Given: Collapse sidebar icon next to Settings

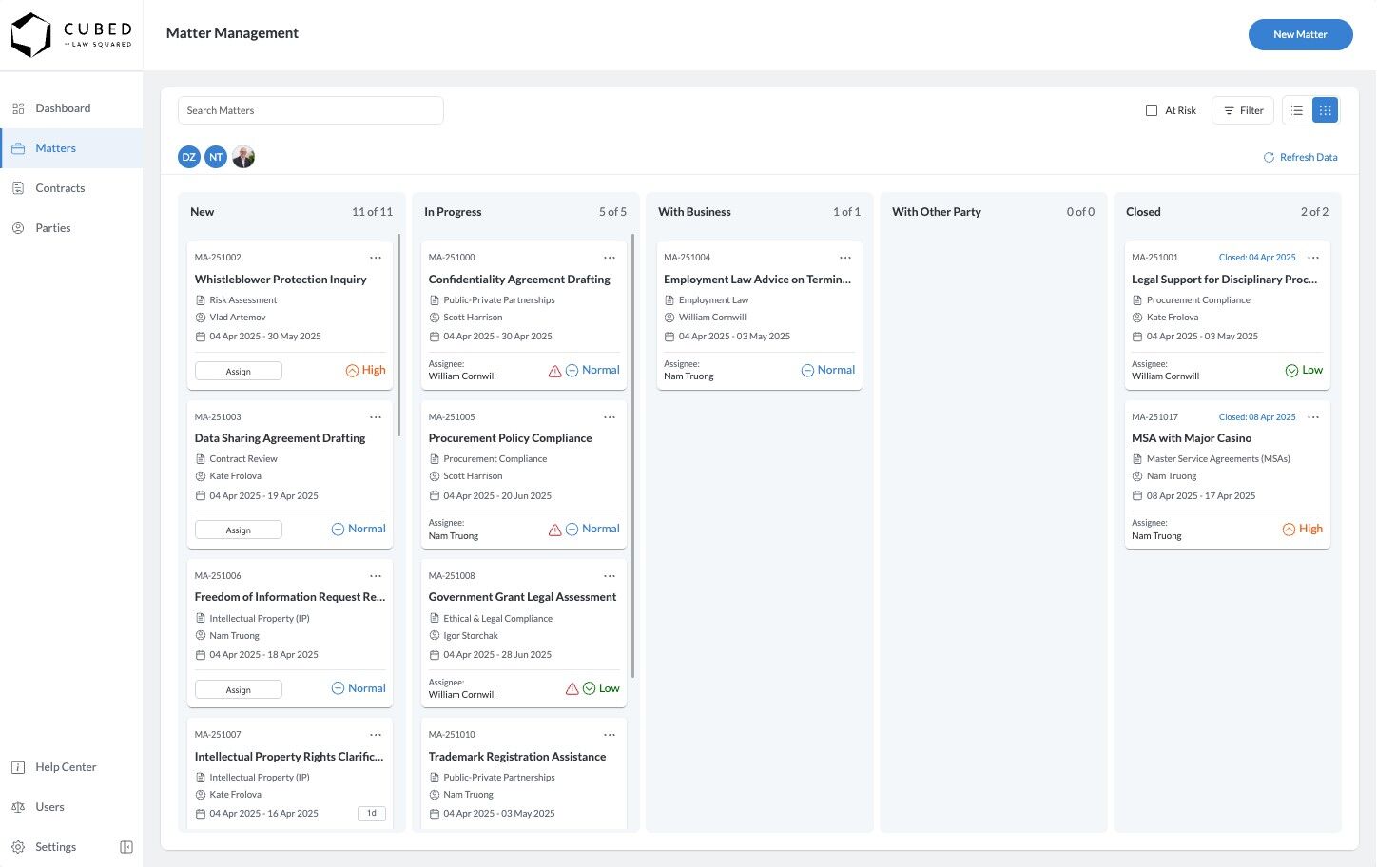Looking at the screenshot, I should pos(126,847).
